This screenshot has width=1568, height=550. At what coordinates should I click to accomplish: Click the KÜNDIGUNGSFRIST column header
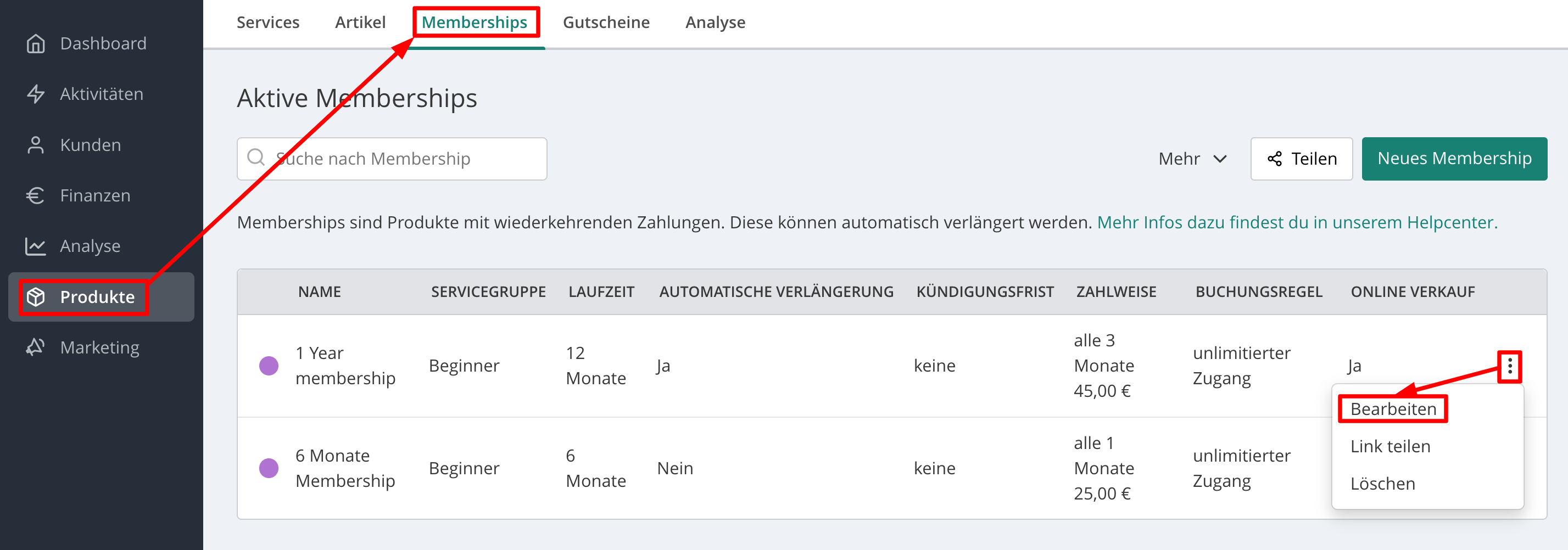click(985, 292)
